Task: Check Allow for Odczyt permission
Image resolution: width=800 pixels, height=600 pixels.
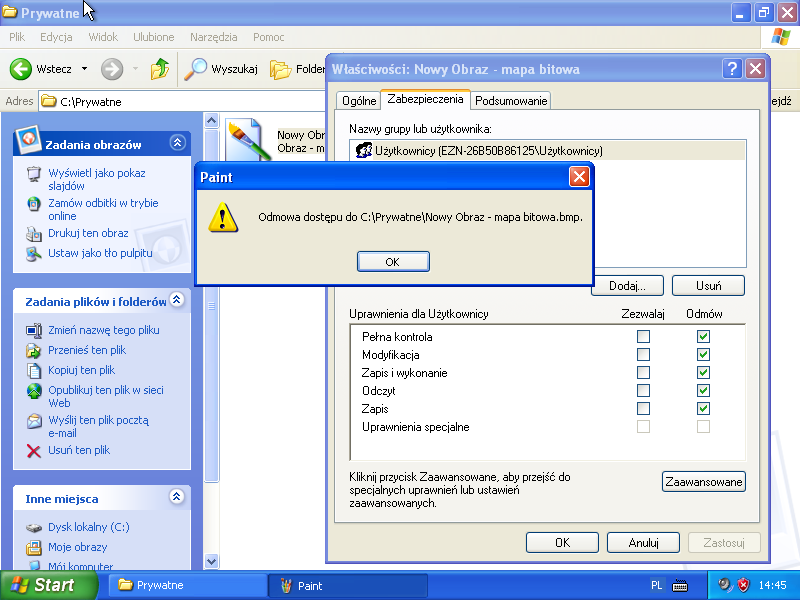Action: point(643,391)
